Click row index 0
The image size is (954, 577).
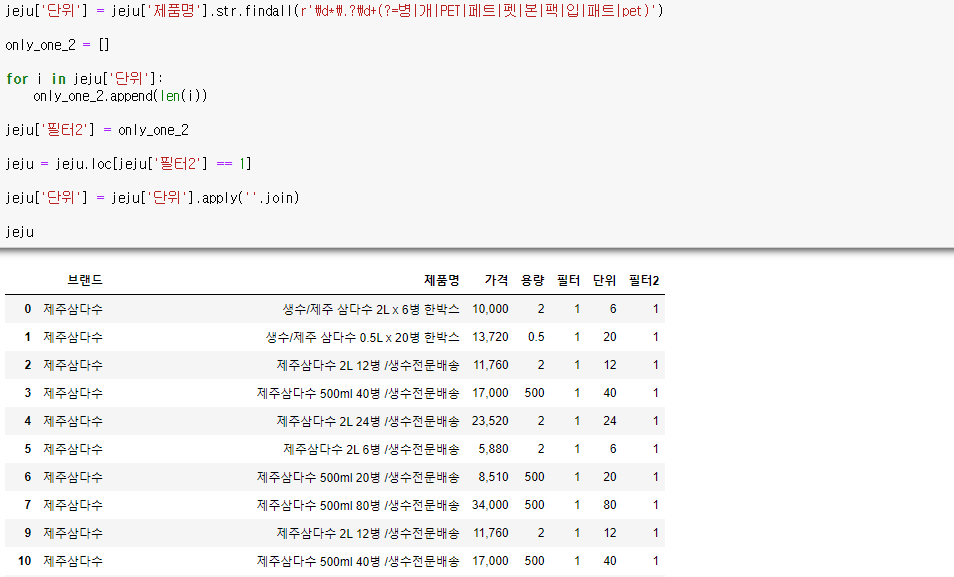coord(27,309)
